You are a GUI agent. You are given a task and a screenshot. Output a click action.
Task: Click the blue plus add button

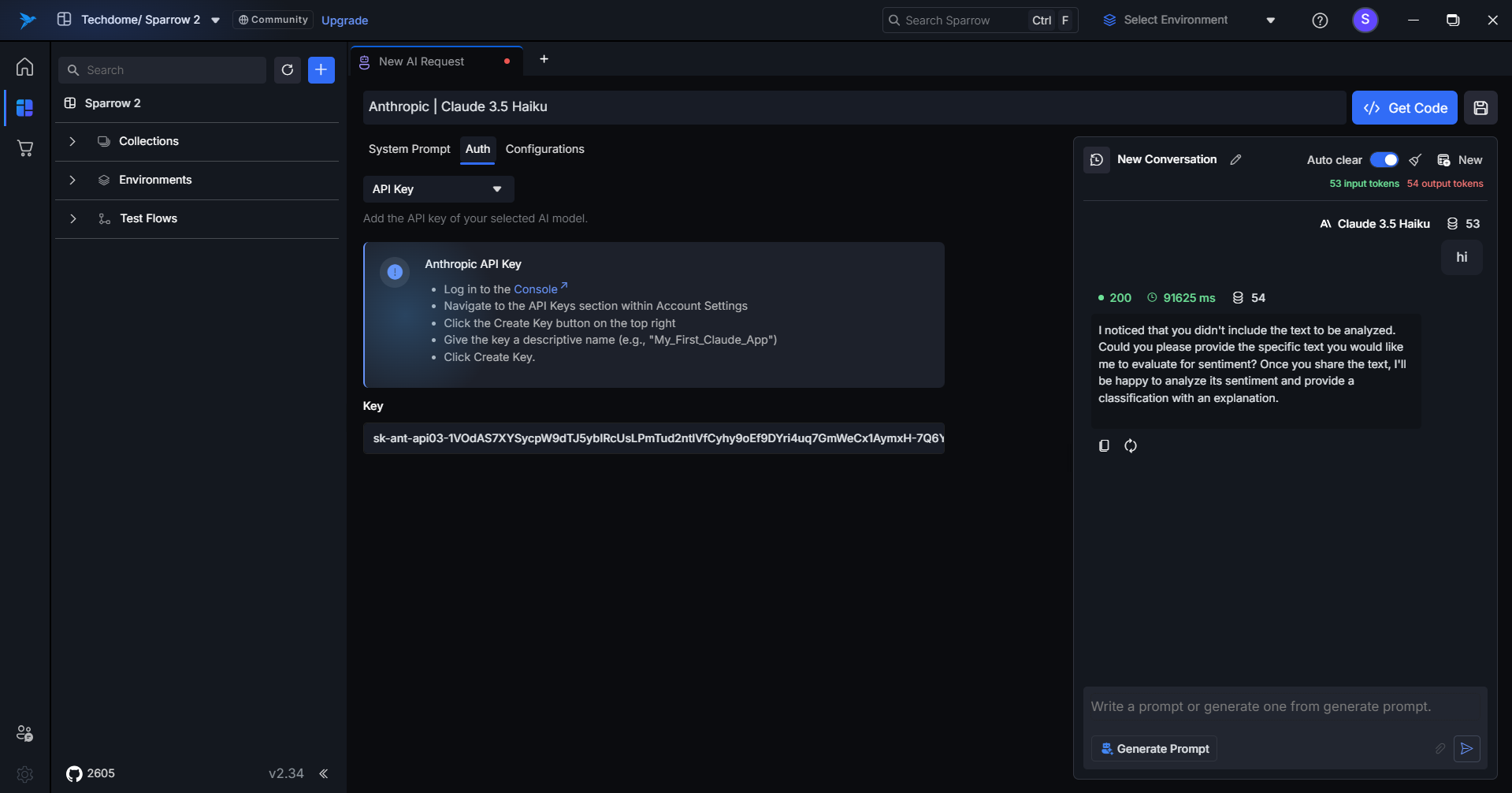pyautogui.click(x=321, y=70)
